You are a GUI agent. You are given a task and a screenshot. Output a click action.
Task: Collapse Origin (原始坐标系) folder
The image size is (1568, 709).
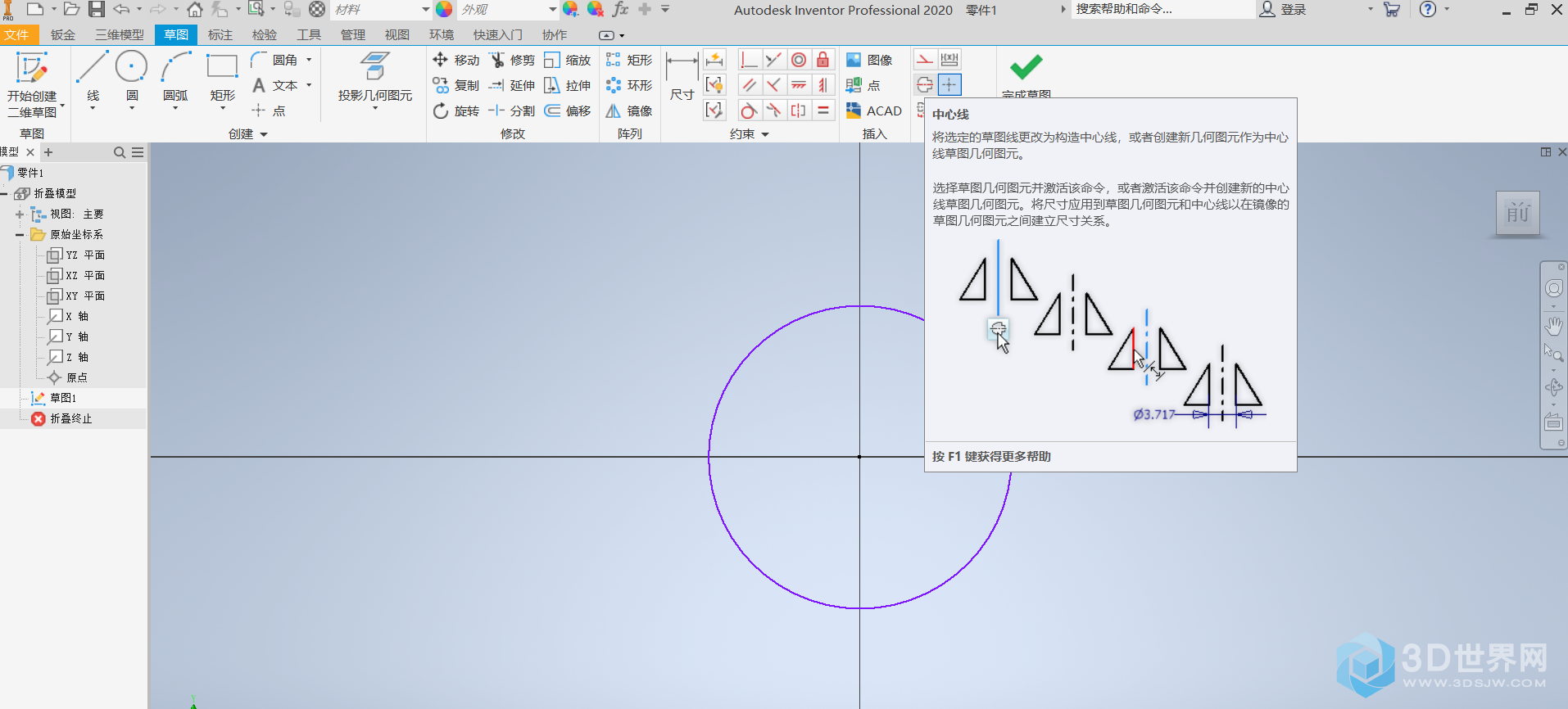20,235
